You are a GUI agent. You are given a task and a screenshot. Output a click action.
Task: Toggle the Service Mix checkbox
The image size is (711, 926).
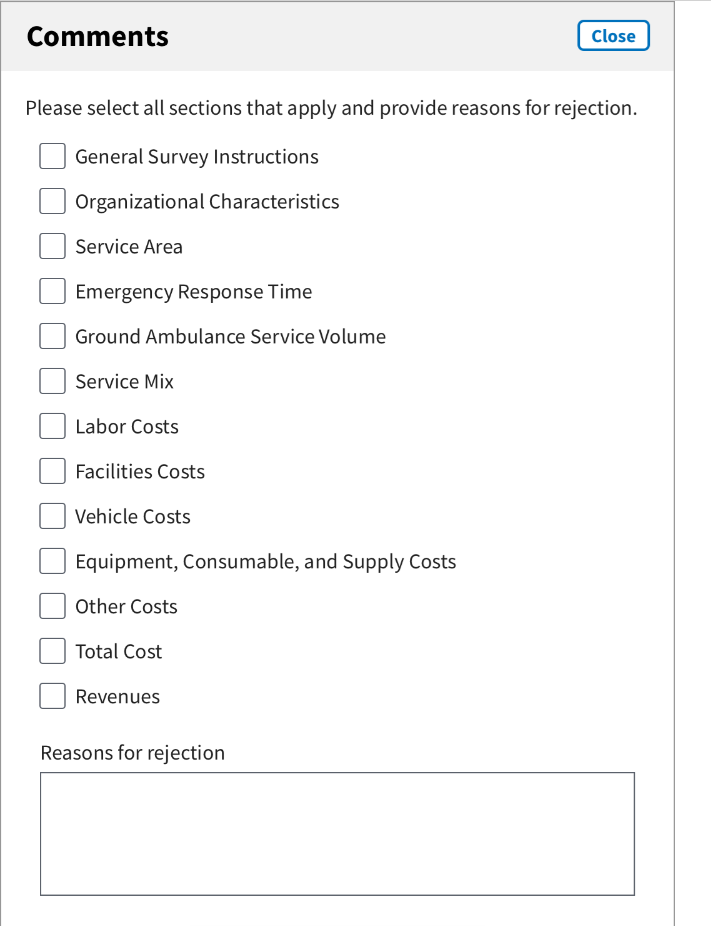(53, 382)
